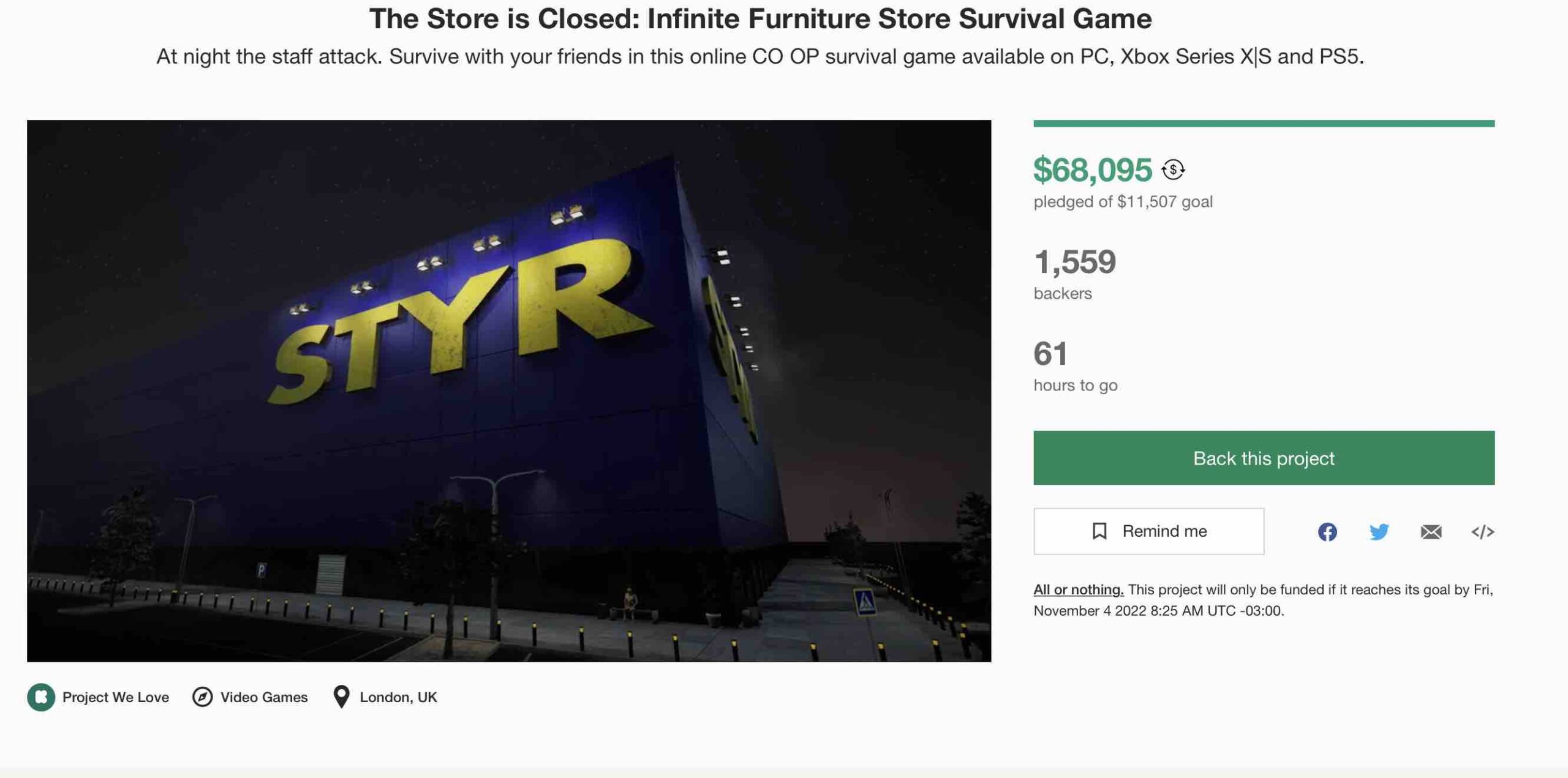Click the 1,559 backers count
1568x778 pixels.
pos(1074,262)
